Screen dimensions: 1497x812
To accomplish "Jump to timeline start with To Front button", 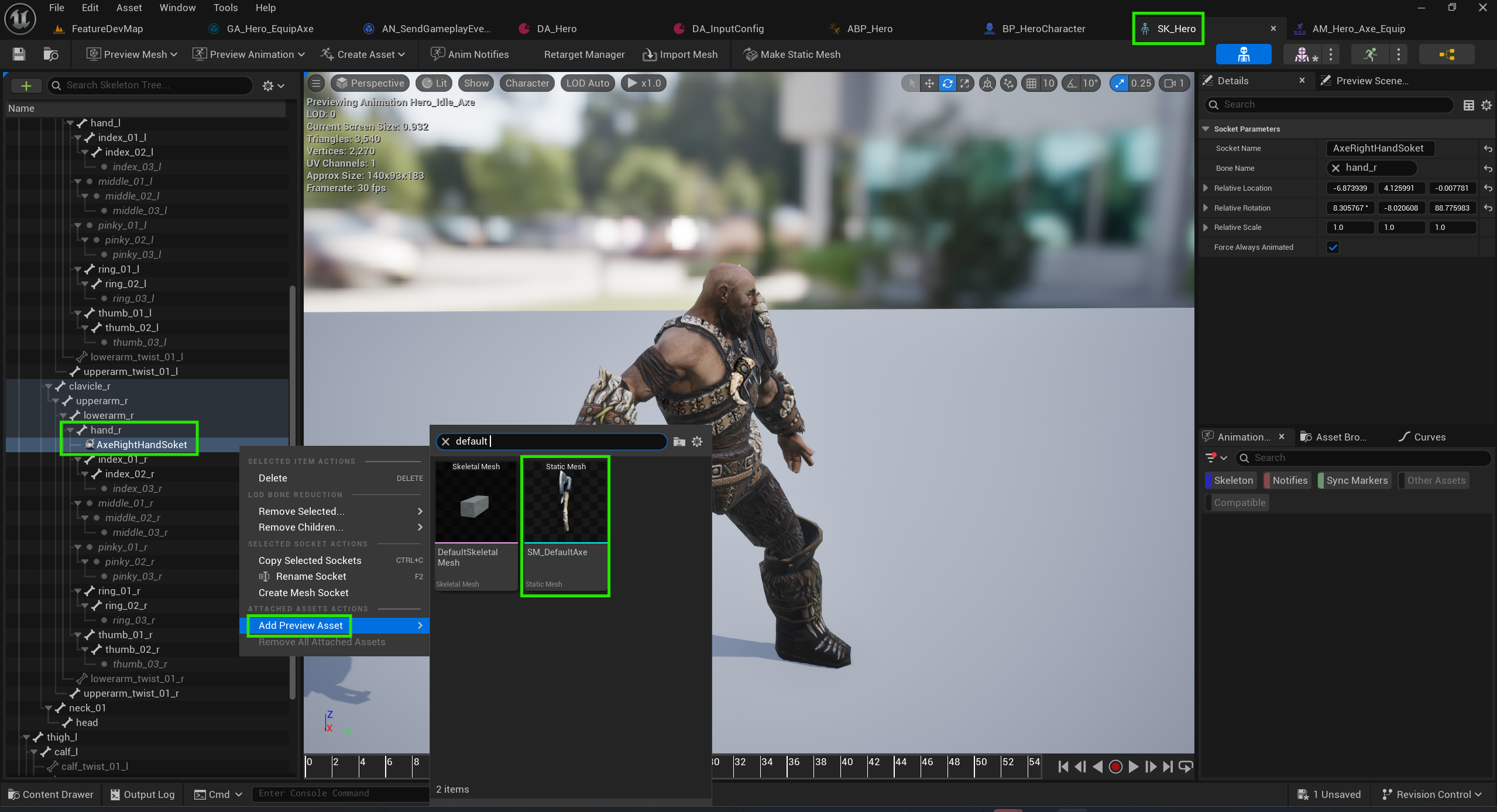I will (1063, 766).
